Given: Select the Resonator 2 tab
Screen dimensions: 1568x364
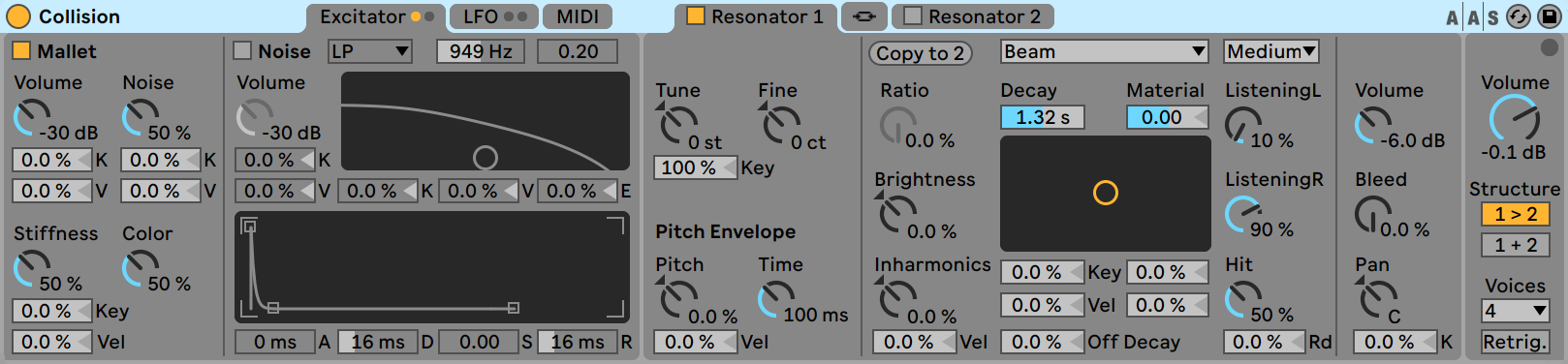Looking at the screenshot, I should (x=972, y=16).
